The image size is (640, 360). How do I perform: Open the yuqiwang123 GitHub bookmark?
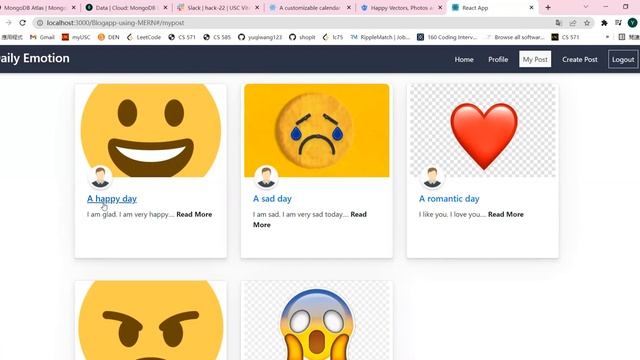[260, 37]
